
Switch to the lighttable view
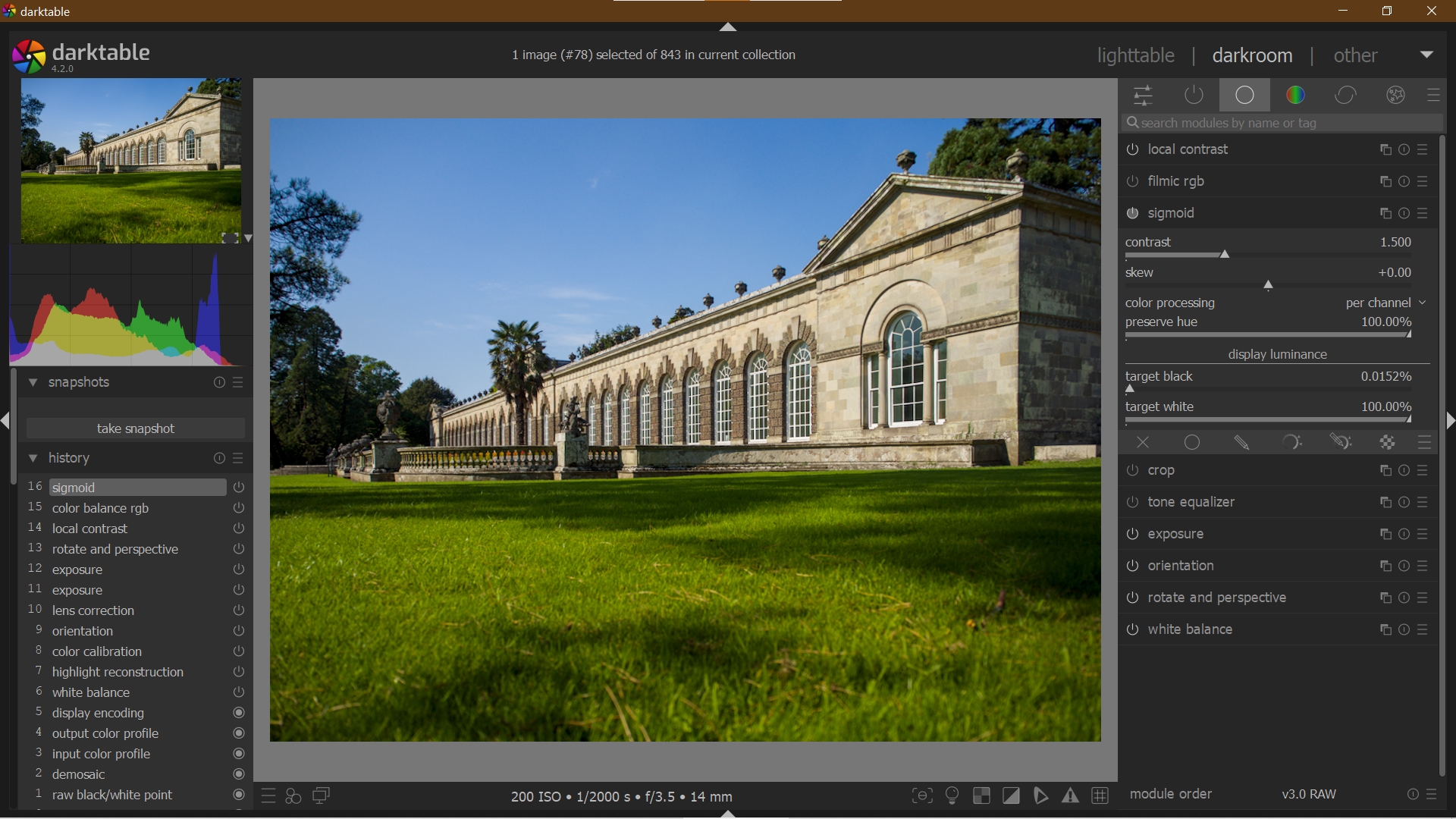coord(1135,55)
